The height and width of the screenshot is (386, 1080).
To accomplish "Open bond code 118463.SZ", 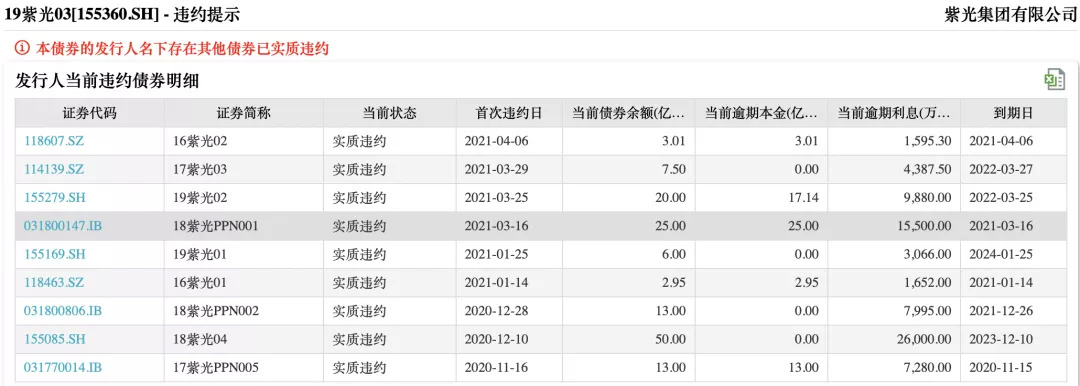I will 54,283.
